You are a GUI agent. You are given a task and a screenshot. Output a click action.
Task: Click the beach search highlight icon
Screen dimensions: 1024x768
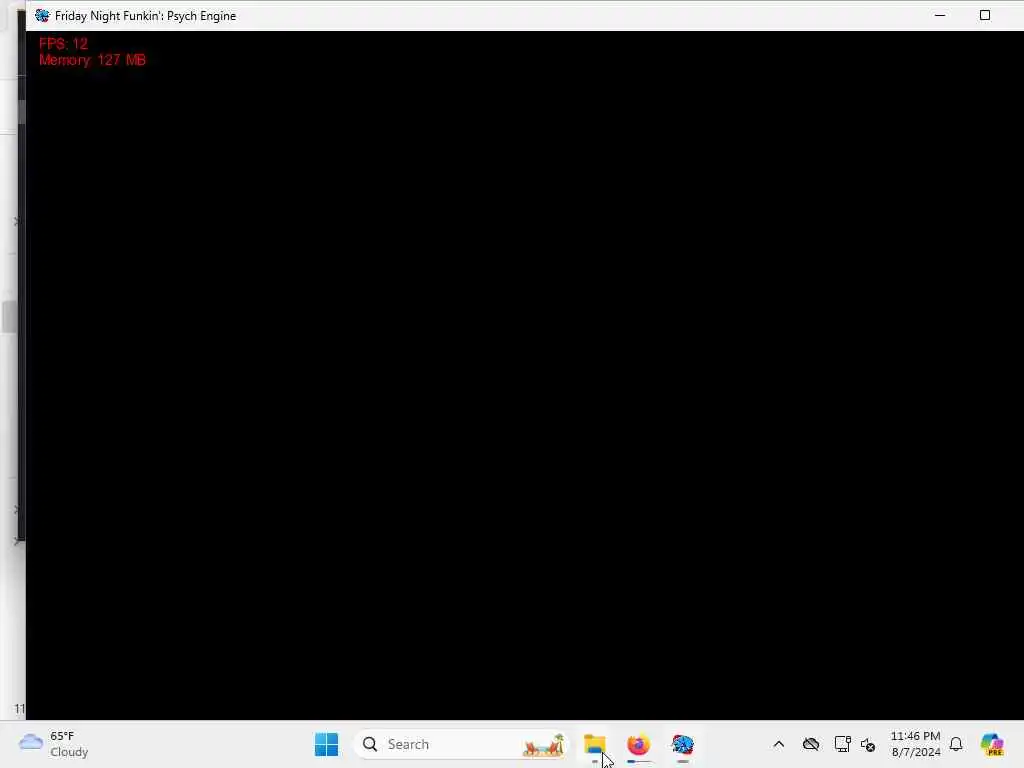click(x=543, y=745)
